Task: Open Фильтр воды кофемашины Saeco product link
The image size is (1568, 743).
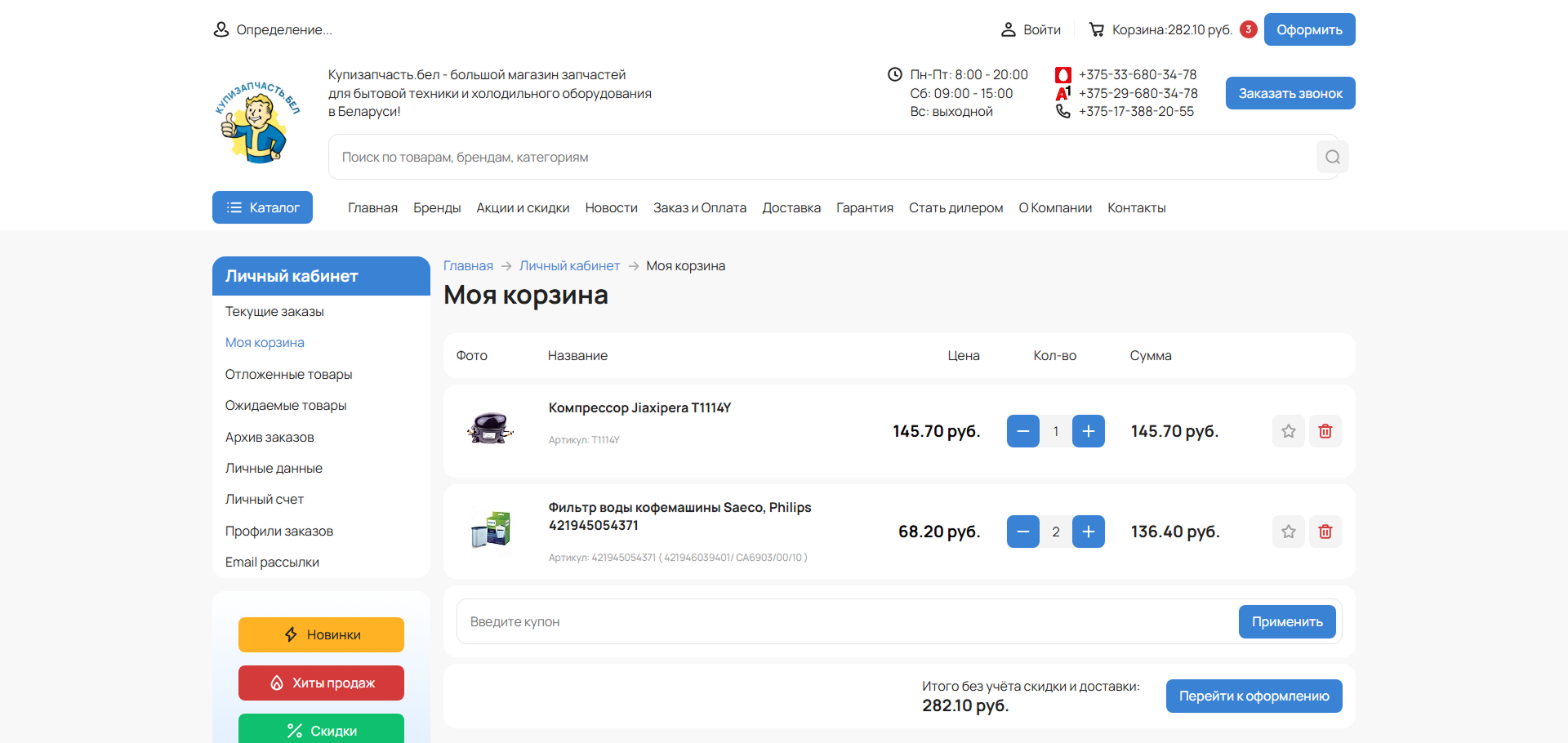Action: pyautogui.click(x=679, y=516)
